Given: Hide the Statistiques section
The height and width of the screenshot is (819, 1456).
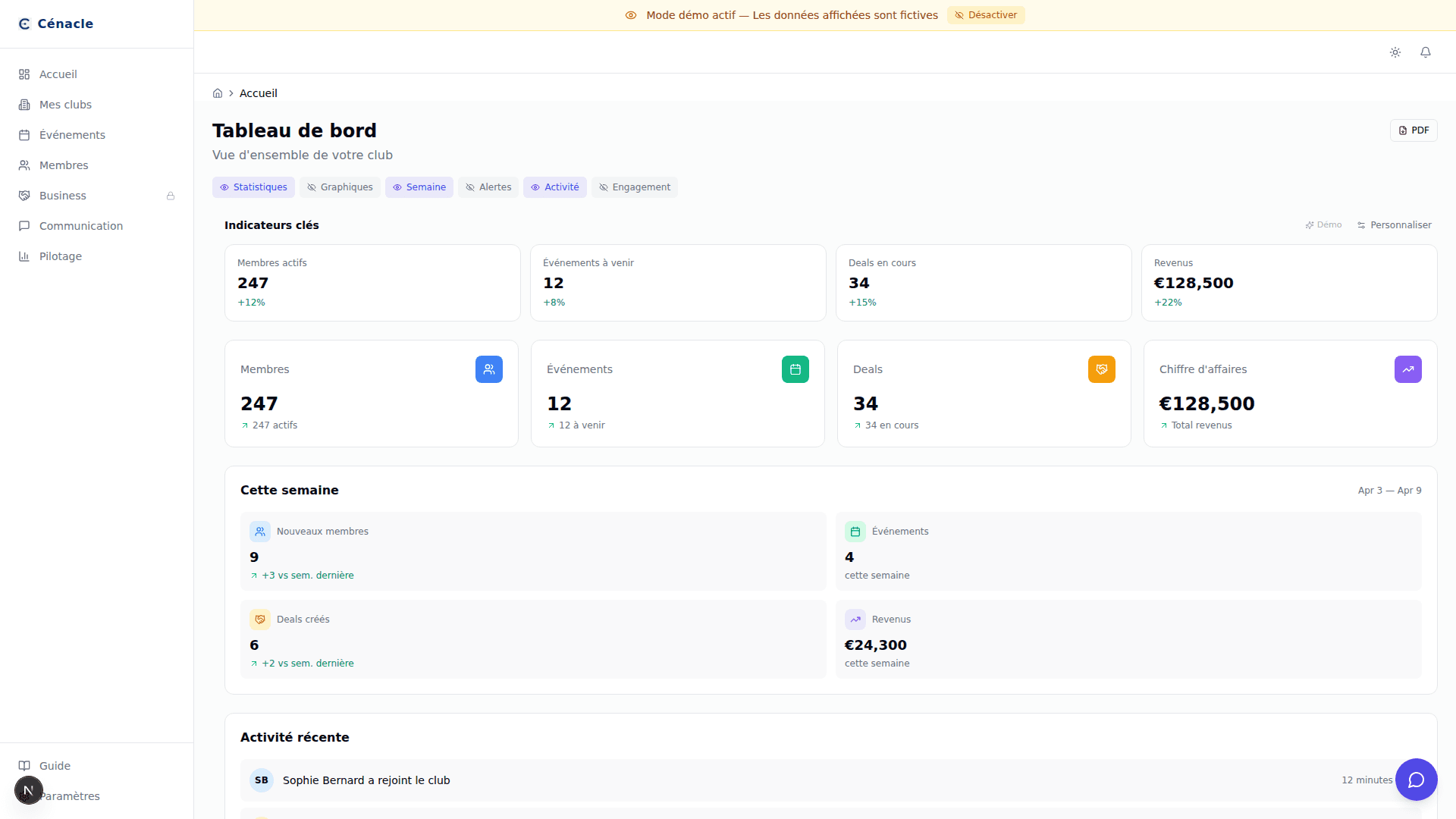Looking at the screenshot, I should [253, 187].
